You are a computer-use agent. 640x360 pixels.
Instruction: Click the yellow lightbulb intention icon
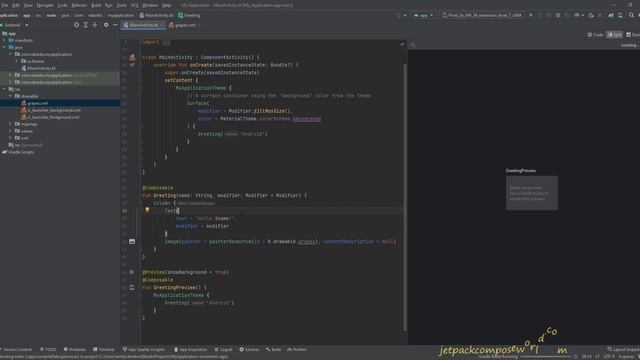pos(147,210)
